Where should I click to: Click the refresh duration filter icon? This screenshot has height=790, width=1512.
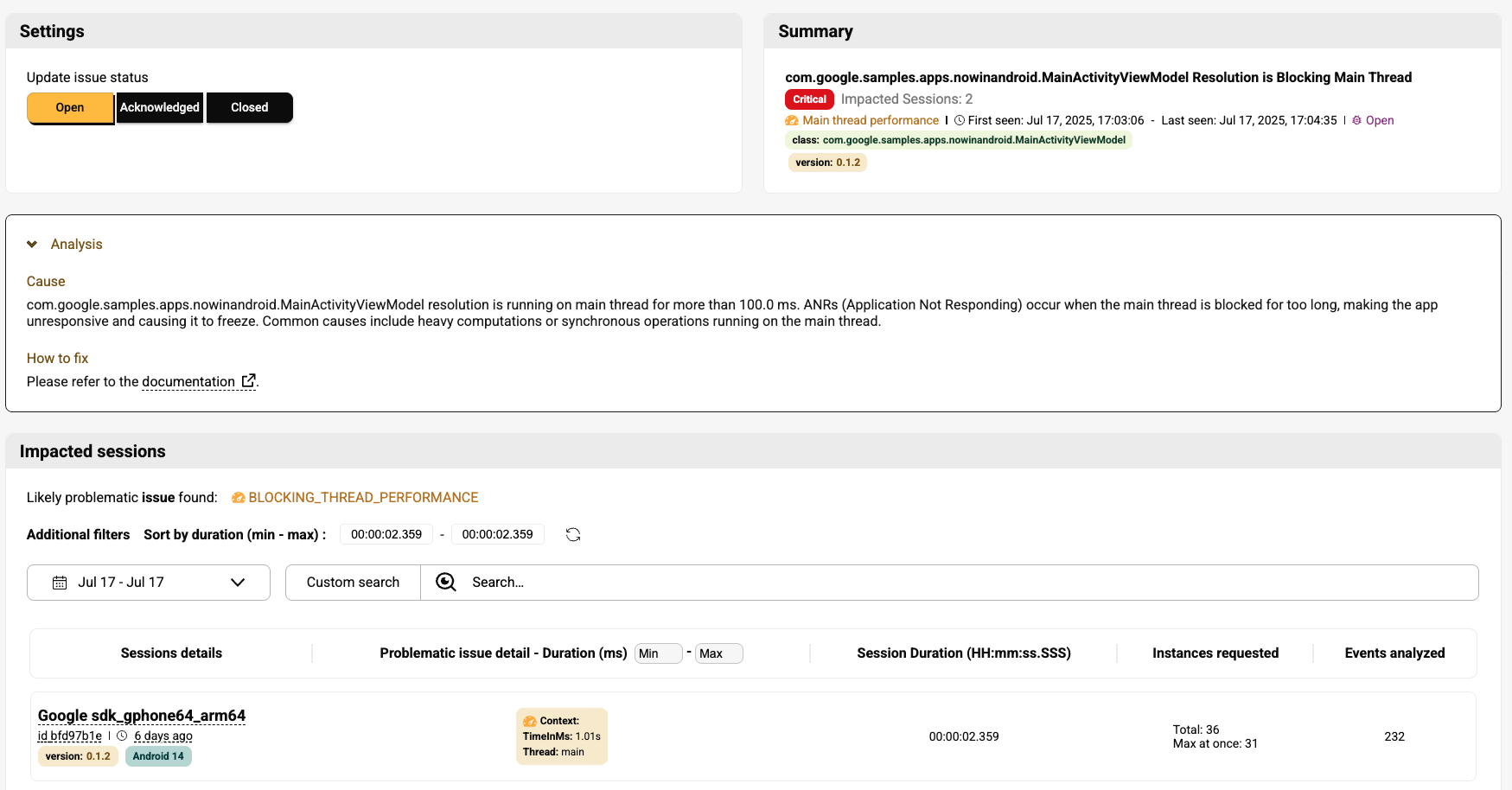pos(572,535)
